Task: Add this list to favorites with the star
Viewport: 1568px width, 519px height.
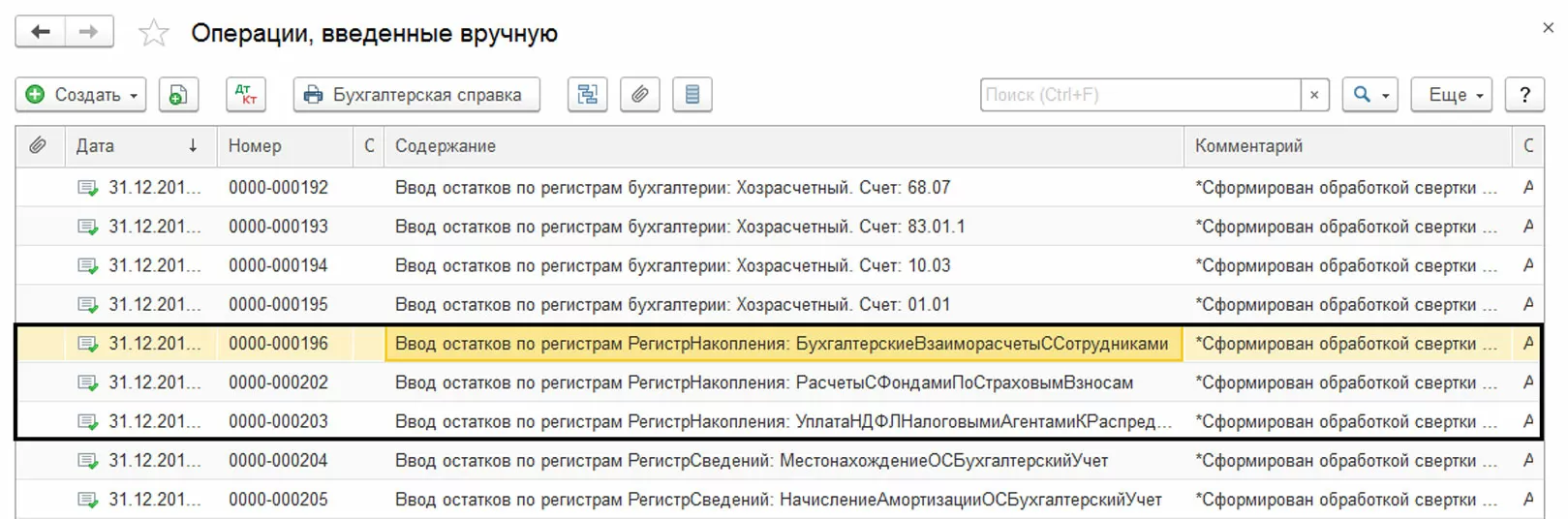Action: tap(153, 34)
